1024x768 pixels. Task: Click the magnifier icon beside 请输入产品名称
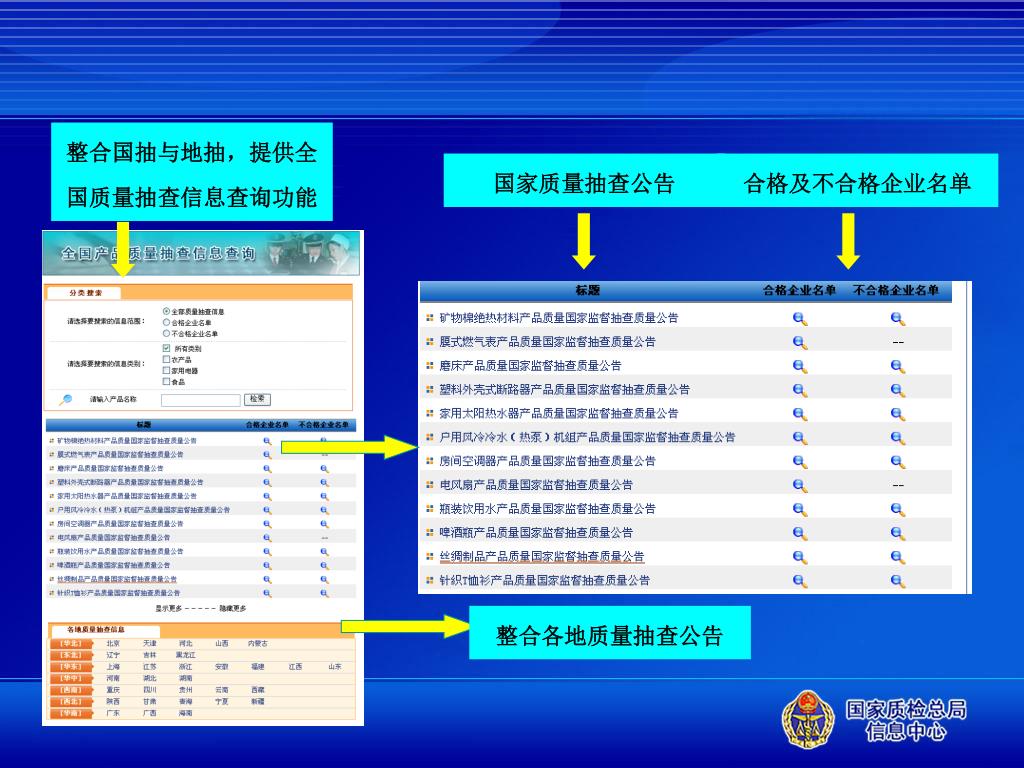point(66,399)
